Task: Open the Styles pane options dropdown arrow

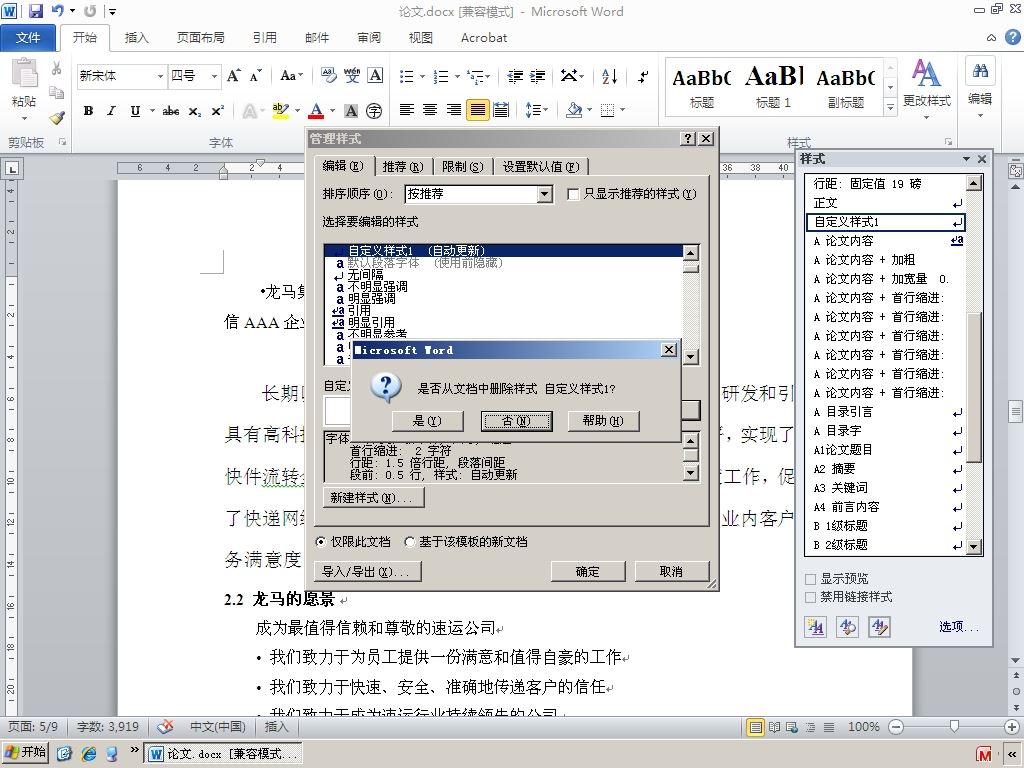Action: click(966, 159)
